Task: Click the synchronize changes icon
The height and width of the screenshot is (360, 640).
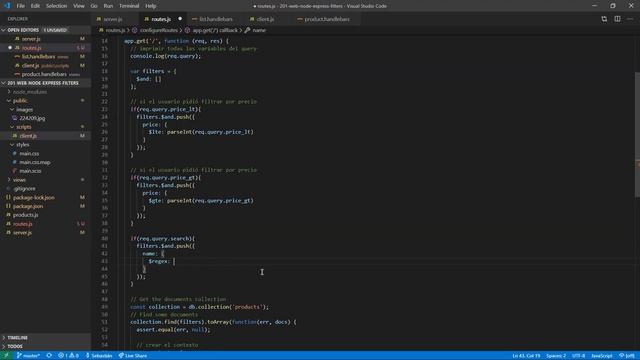Action: pyautogui.click(x=49, y=356)
